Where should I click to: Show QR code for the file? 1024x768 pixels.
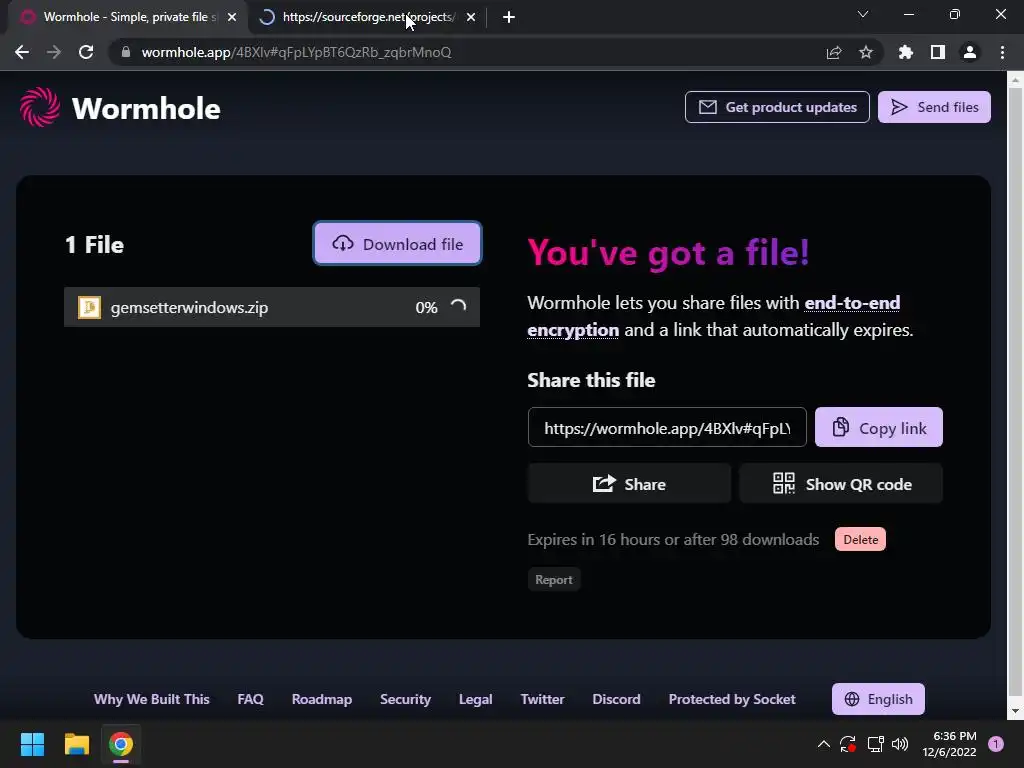[841, 484]
